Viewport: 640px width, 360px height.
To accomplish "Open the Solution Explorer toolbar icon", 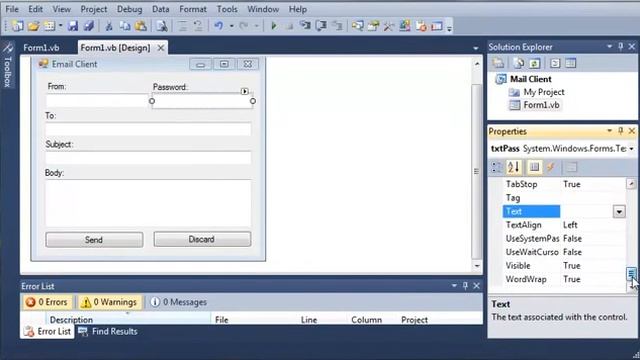I will [358, 26].
